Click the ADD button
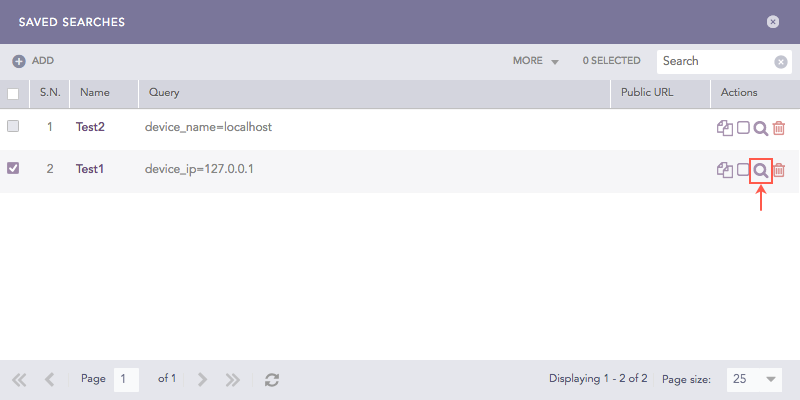The image size is (800, 400). 33,61
